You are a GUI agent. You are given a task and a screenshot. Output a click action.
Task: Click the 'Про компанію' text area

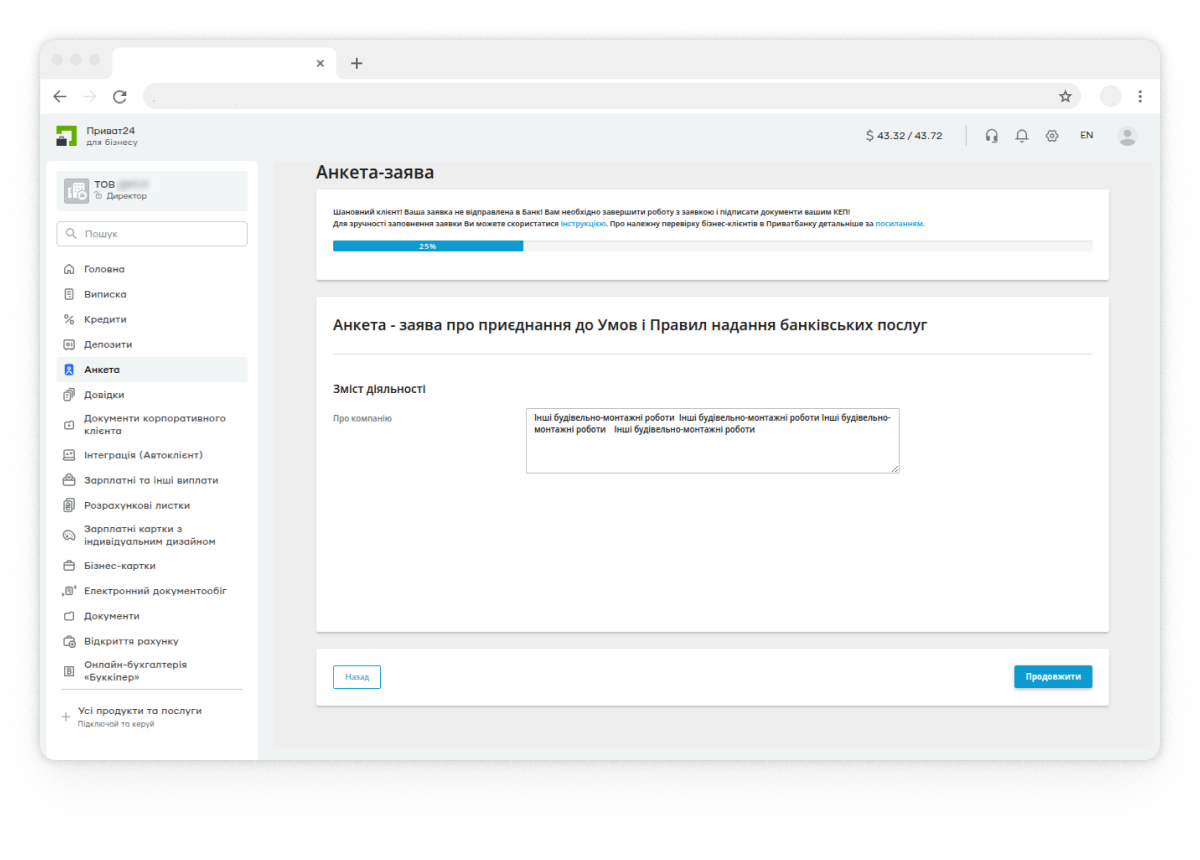[x=712, y=440]
